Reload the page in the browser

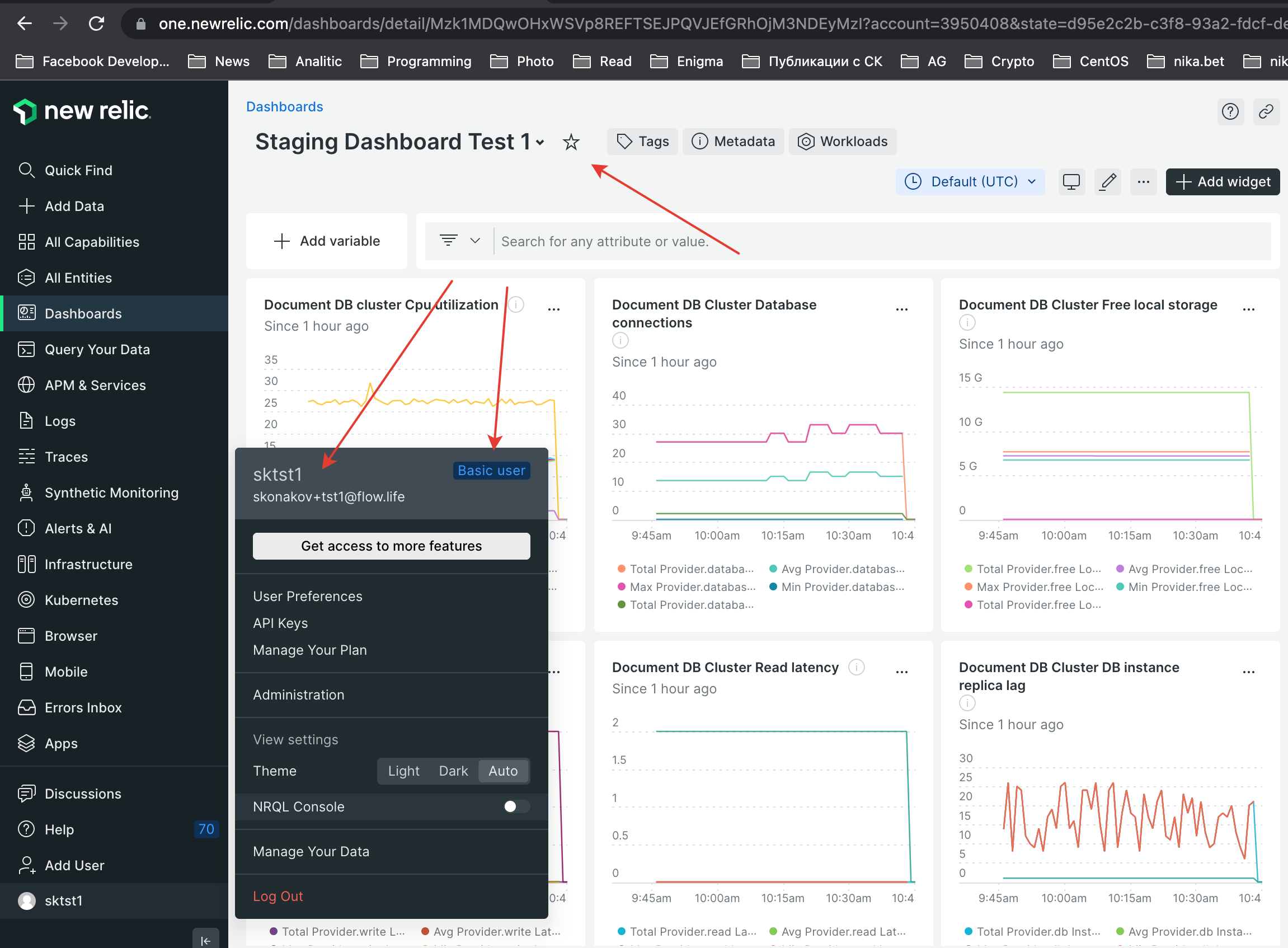(96, 24)
